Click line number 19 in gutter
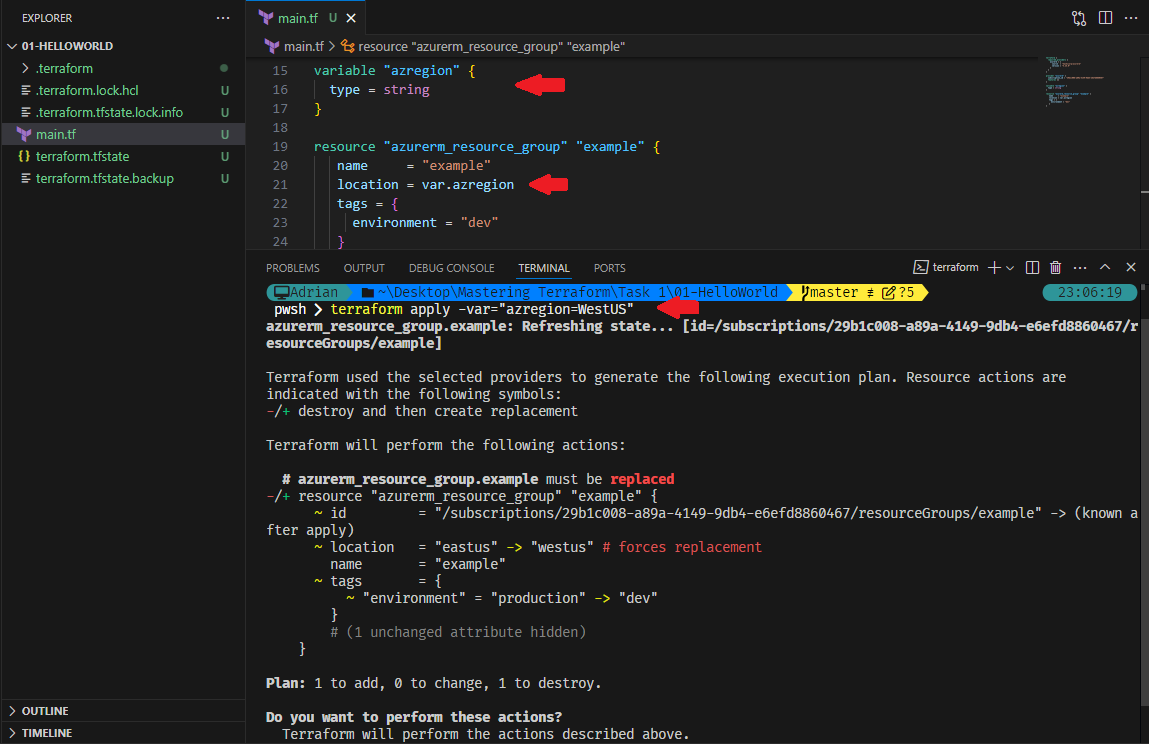The width and height of the screenshot is (1149, 744). 280,147
